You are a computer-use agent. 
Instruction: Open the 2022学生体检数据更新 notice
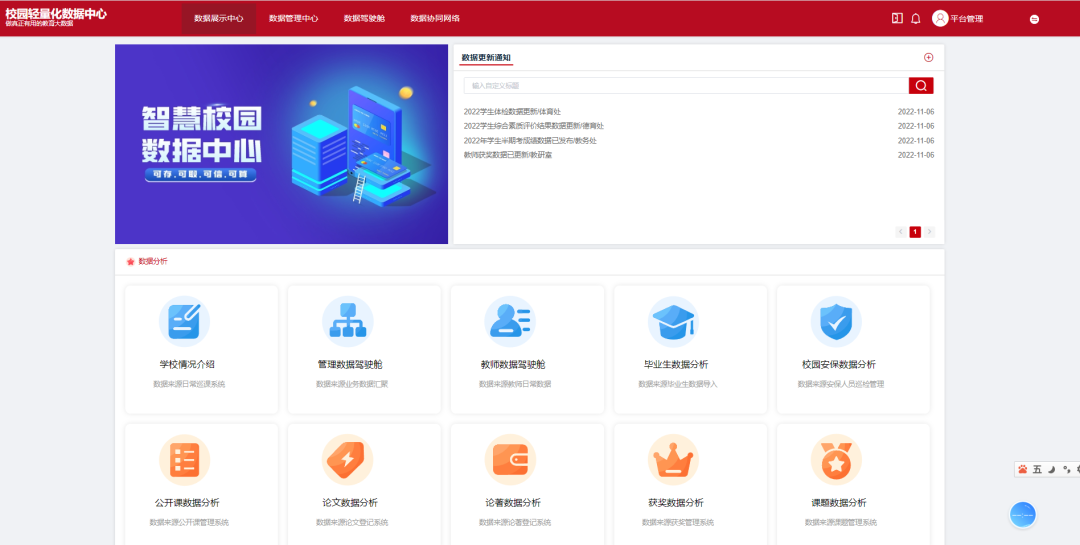point(512,112)
